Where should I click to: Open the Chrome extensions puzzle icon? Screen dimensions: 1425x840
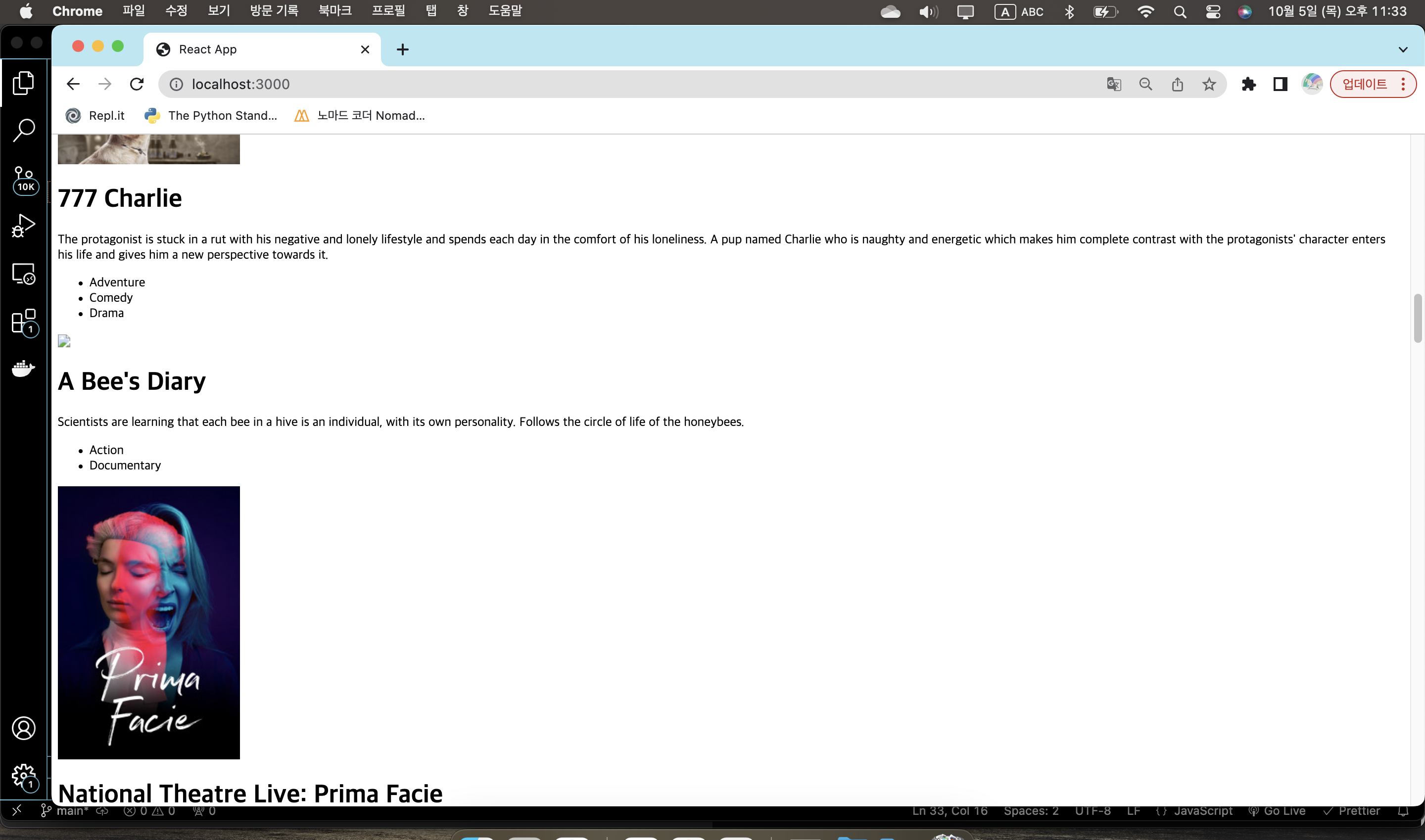coord(1248,84)
